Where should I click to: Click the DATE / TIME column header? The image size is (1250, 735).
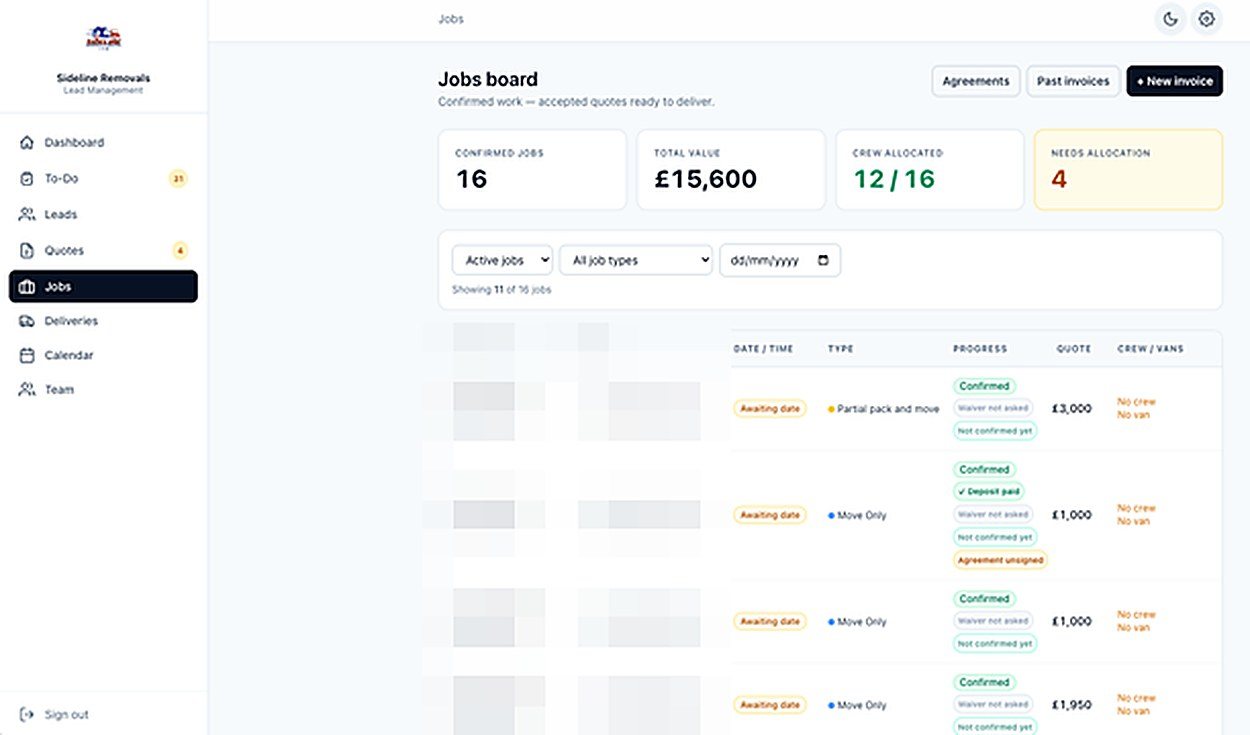click(764, 349)
